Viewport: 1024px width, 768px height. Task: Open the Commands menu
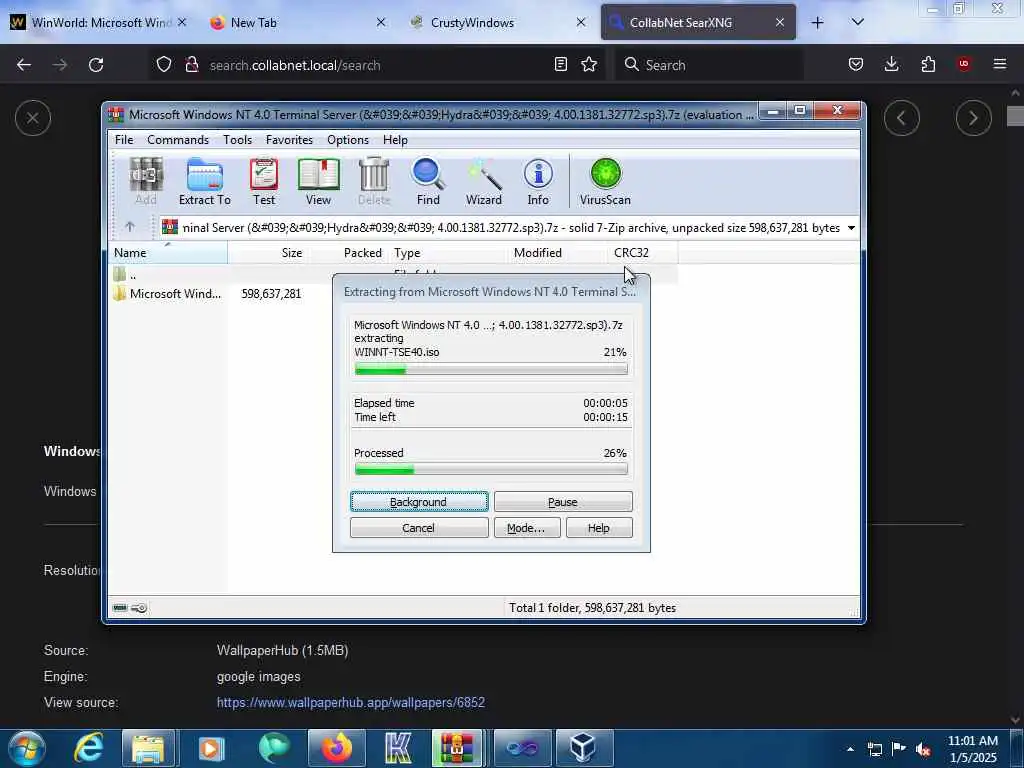tap(178, 140)
